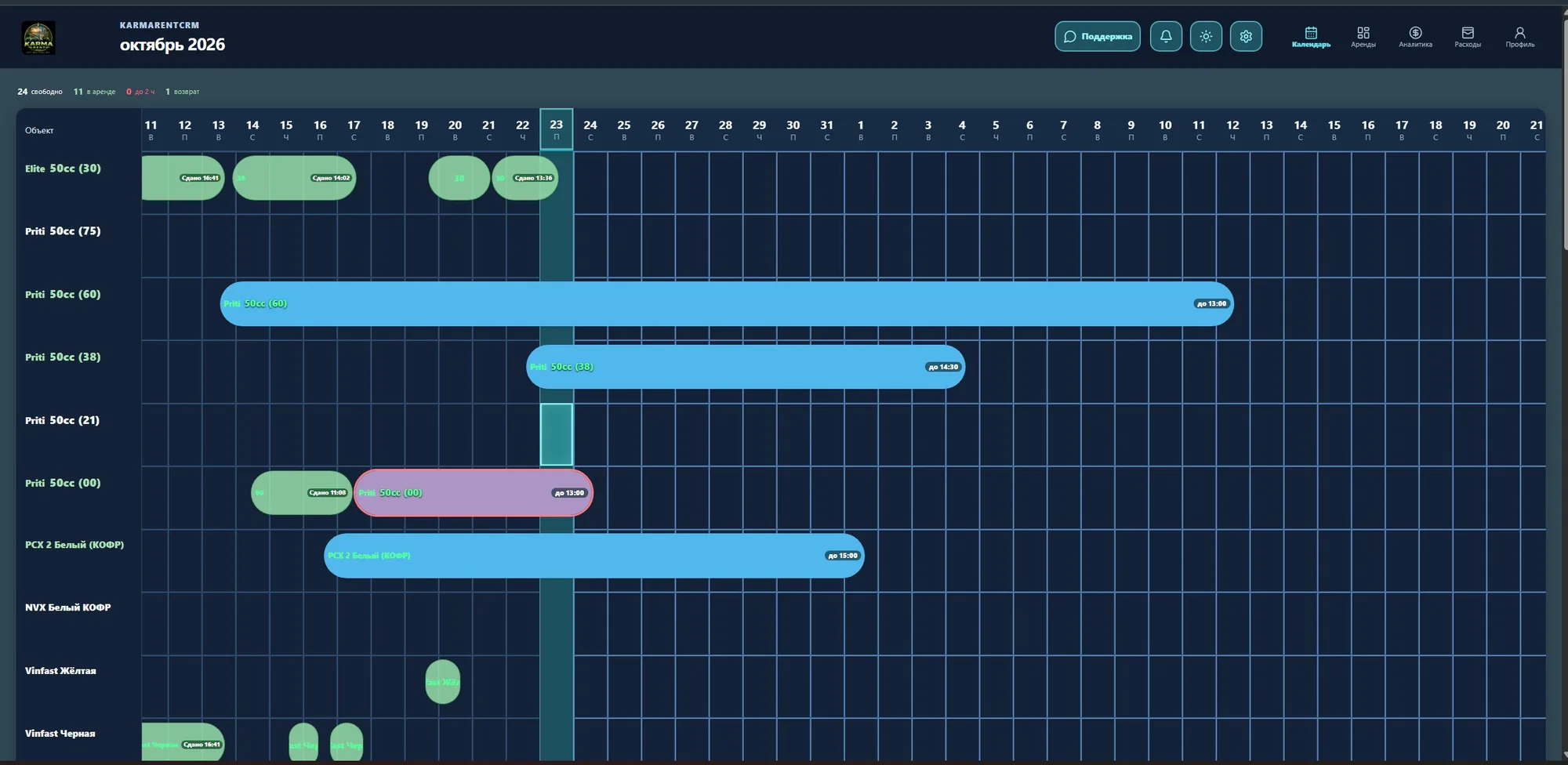Open Vinfast Жёлтая green rental block
Screen dimensions: 1568x765
(443, 682)
